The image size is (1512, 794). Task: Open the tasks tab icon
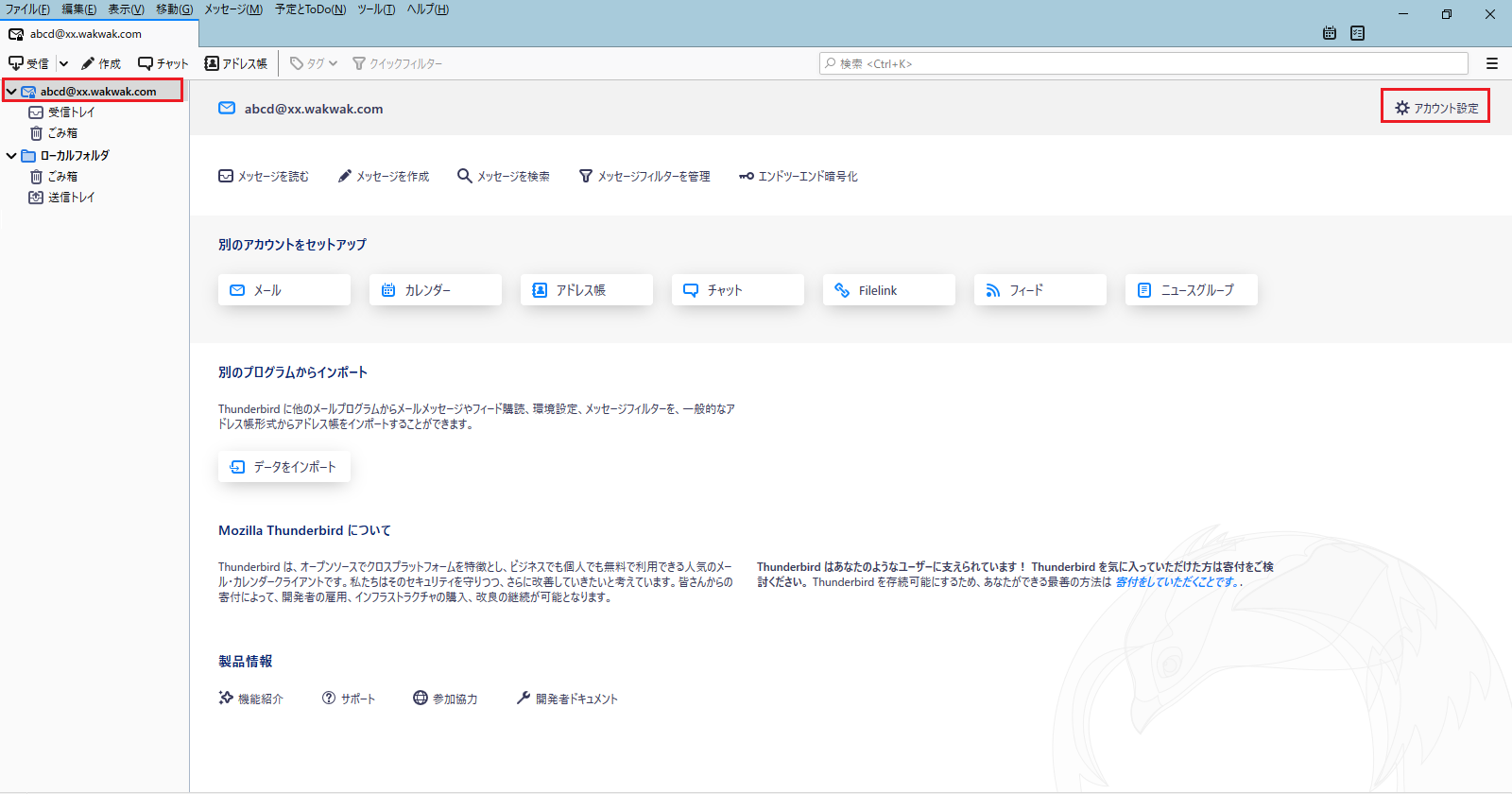tap(1358, 33)
